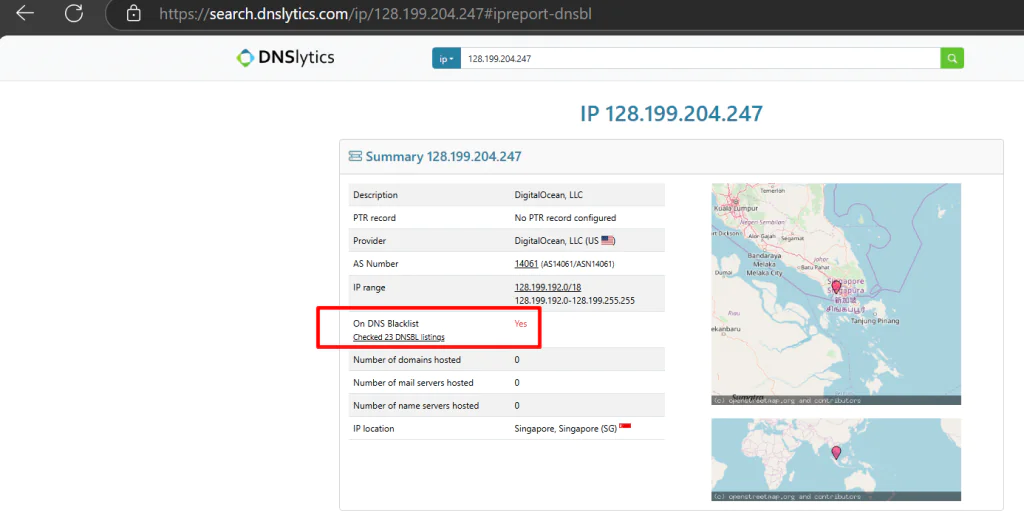
Task: Select the On DNS Blacklist label
Action: pos(386,323)
